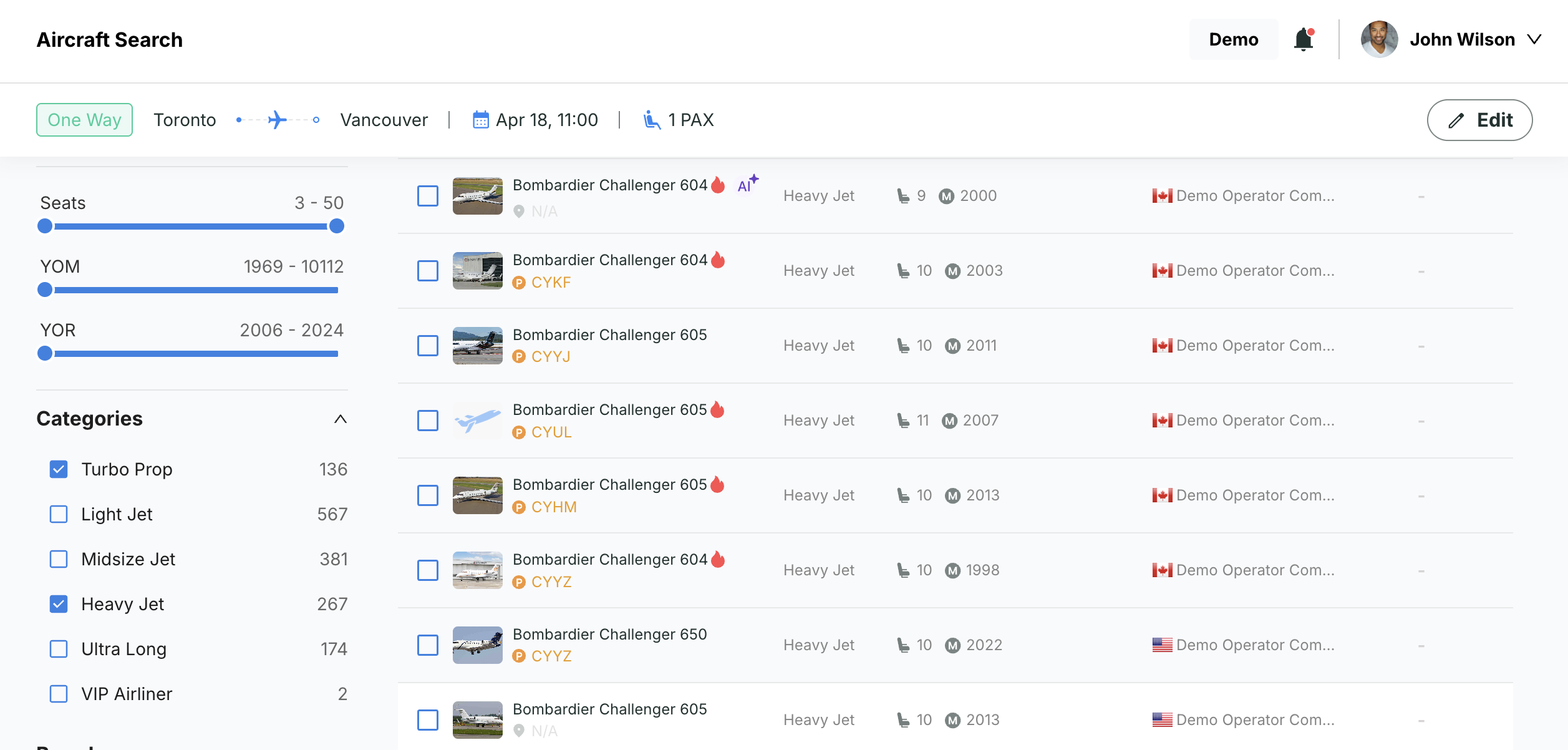Click the calendar icon beside Apr 18
Image resolution: width=1568 pixels, height=750 pixels.
click(x=480, y=119)
